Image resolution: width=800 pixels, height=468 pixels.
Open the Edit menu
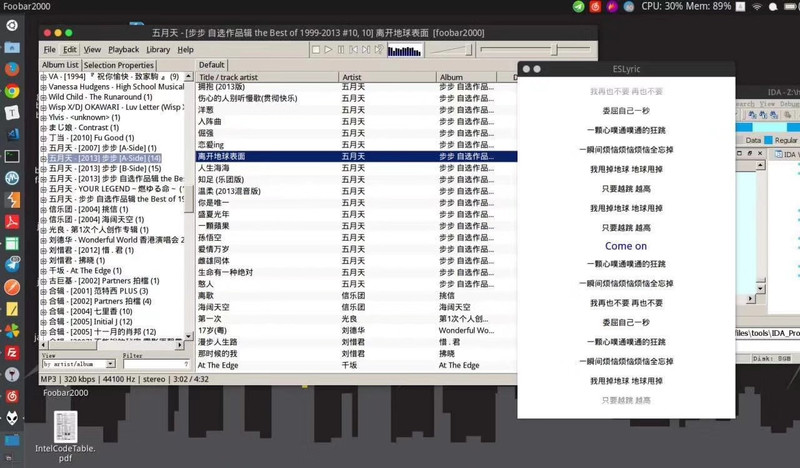pyautogui.click(x=69, y=50)
